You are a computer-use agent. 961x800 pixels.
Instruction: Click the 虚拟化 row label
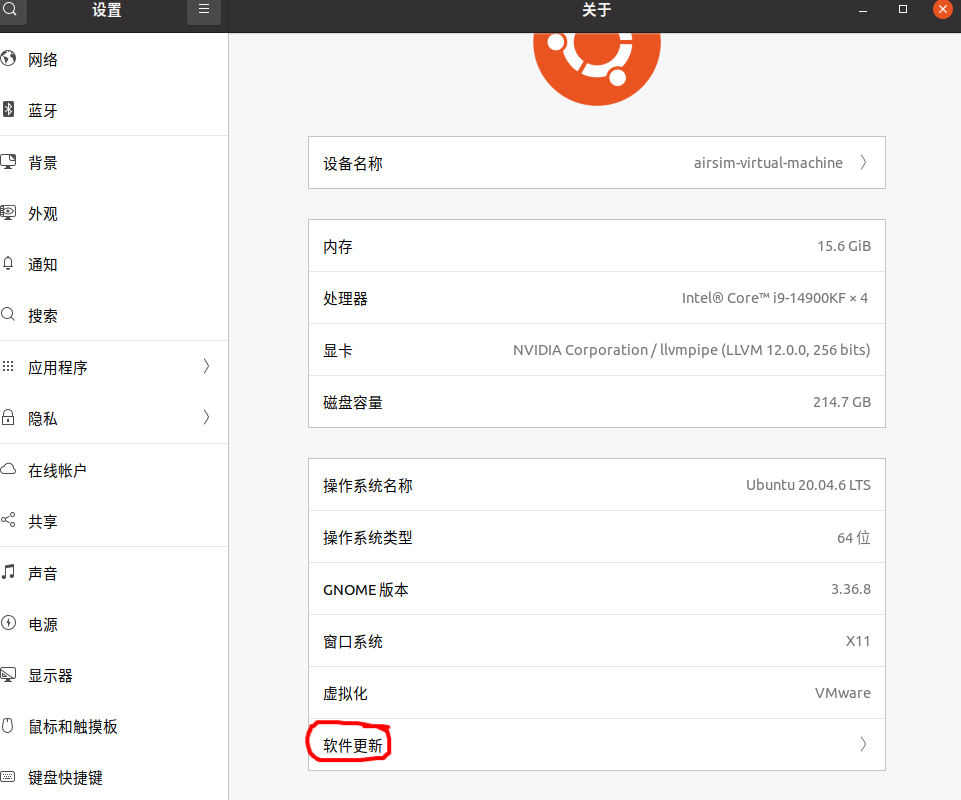346,694
